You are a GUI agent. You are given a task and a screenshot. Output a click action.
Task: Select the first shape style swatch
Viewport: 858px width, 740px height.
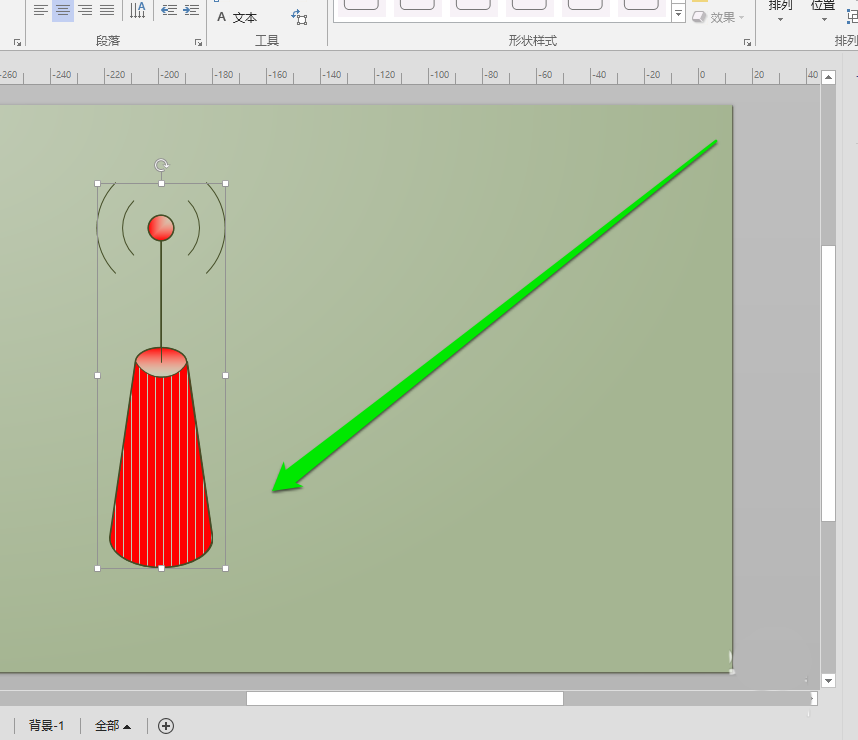pyautogui.click(x=361, y=7)
